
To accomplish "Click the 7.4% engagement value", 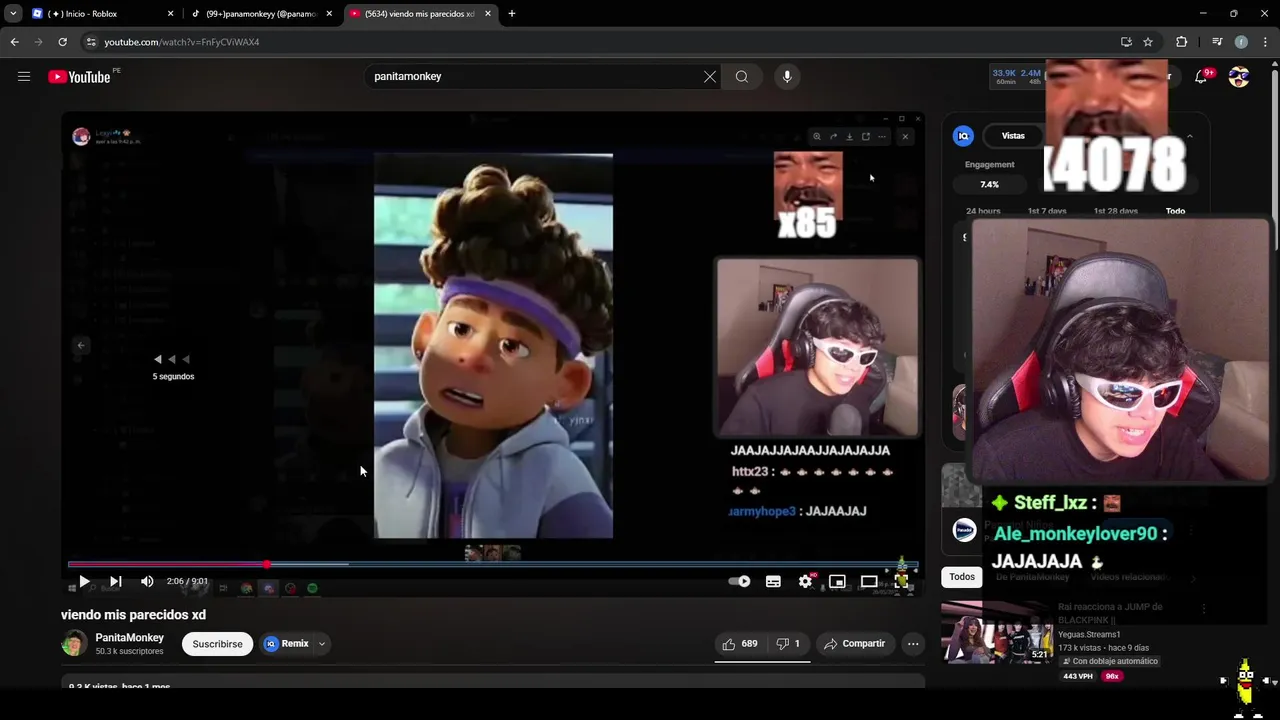I will pyautogui.click(x=989, y=184).
